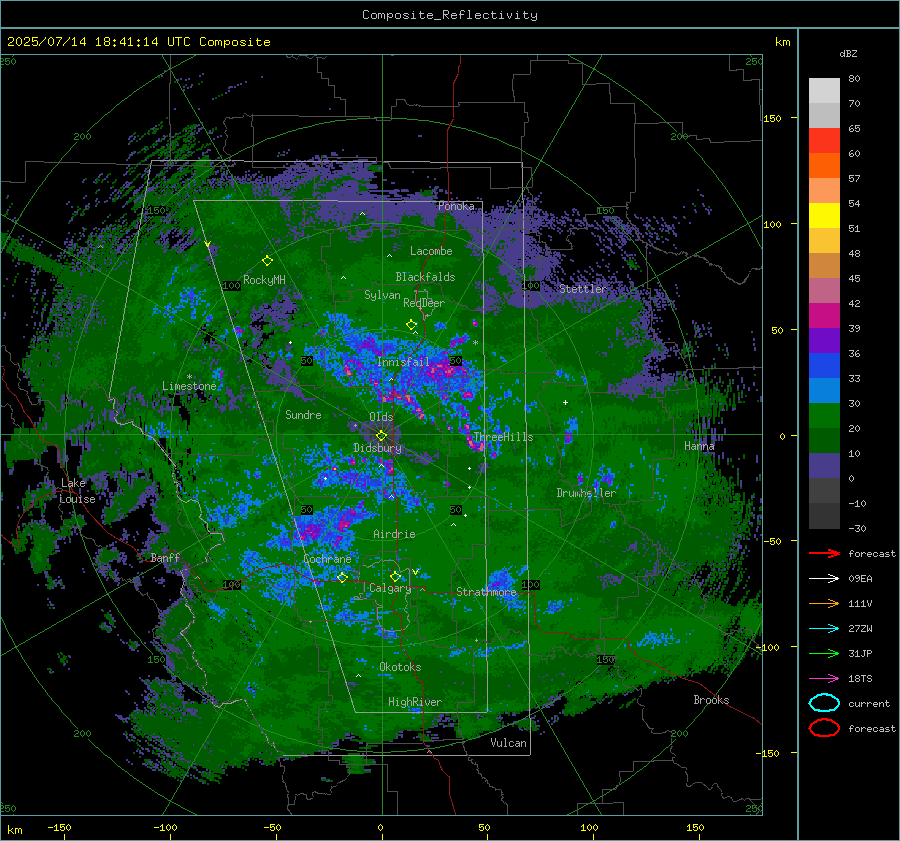The image size is (900, 841).
Task: Click the Cochrane city label
Action: (x=327, y=559)
